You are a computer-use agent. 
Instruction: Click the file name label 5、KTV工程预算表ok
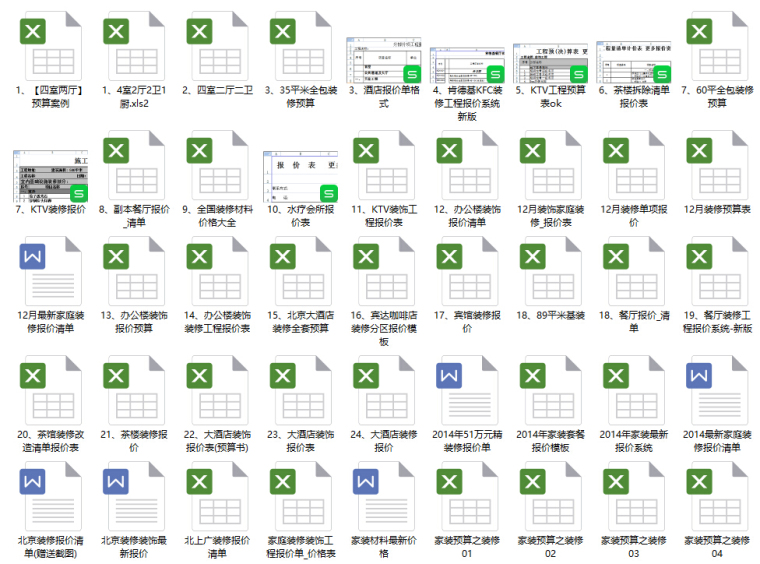click(x=551, y=97)
